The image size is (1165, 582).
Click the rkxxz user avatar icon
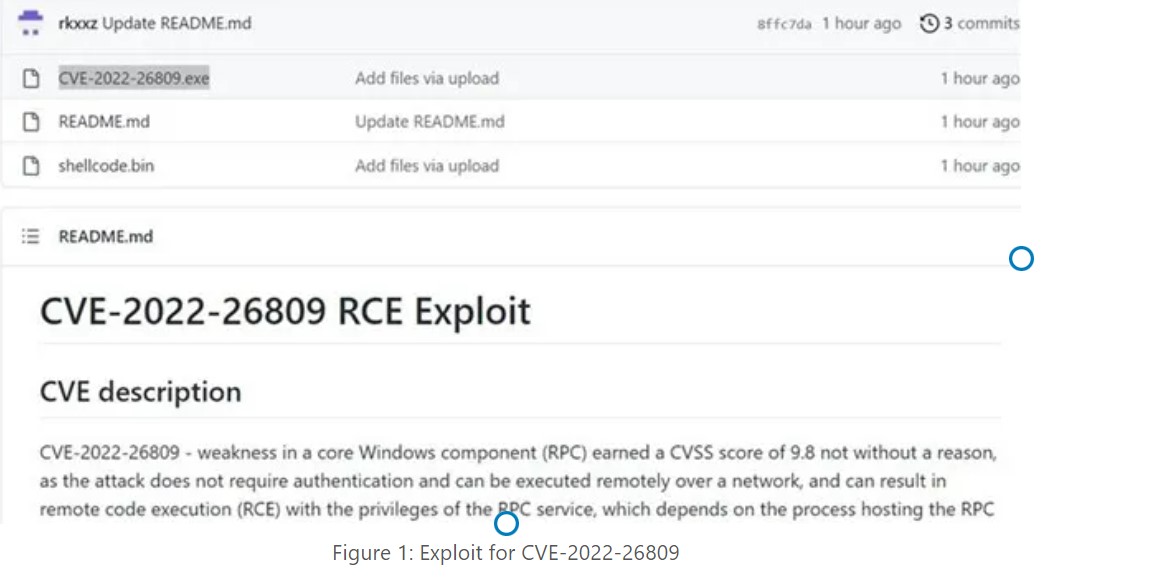(31, 22)
